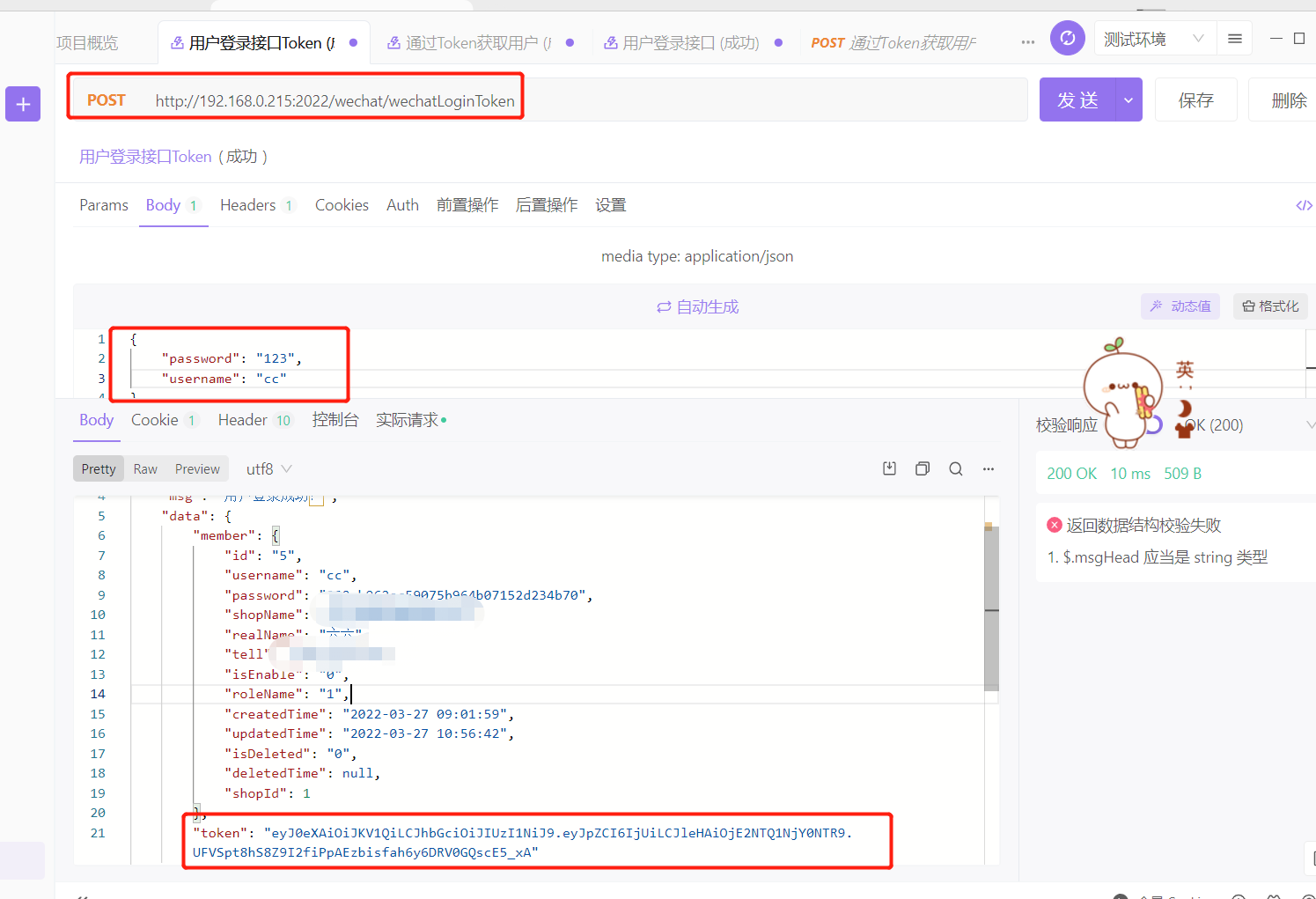Select the 用户登录接口Token top tab

coord(262,42)
